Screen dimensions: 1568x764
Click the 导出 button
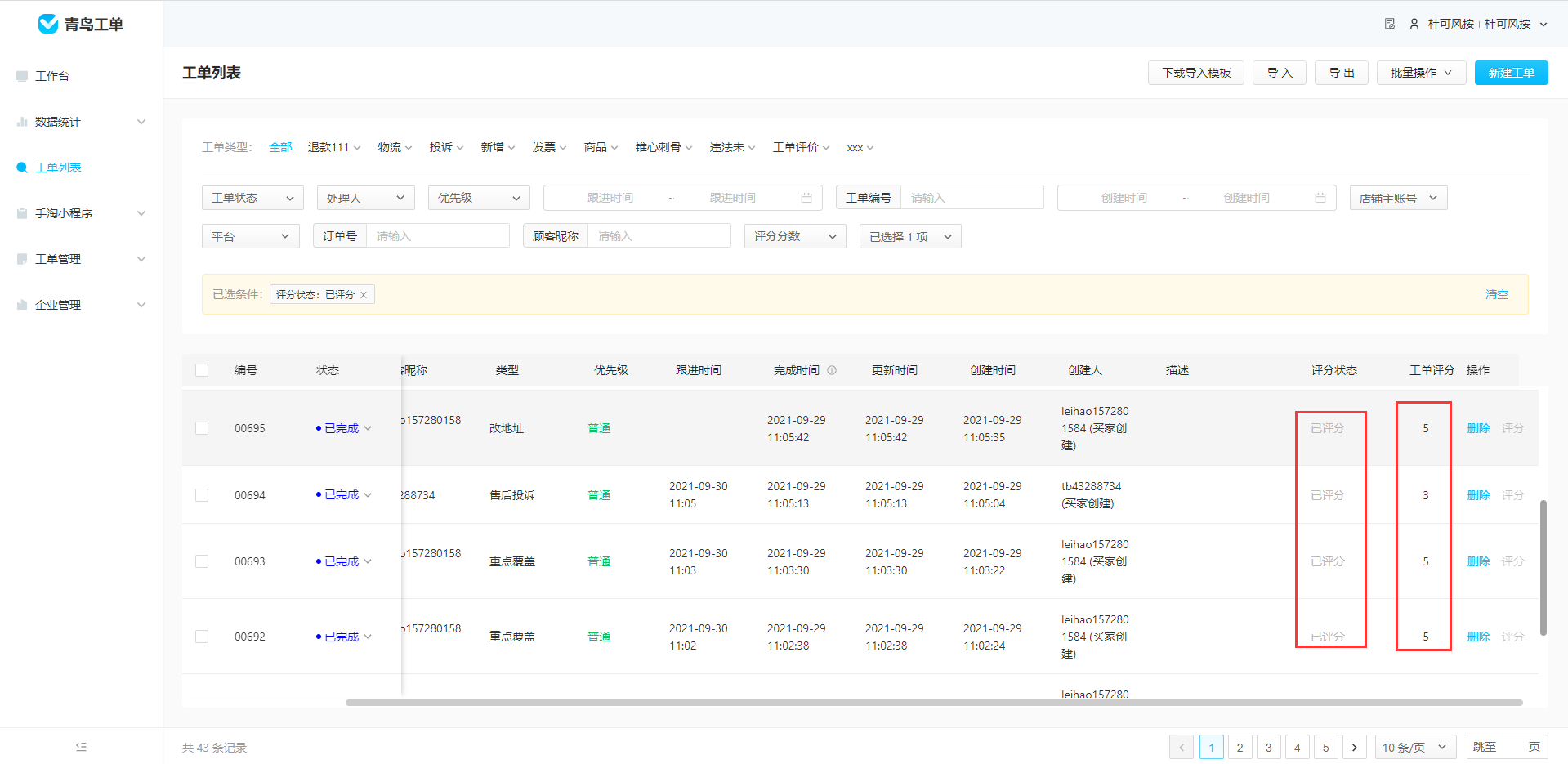(1342, 73)
